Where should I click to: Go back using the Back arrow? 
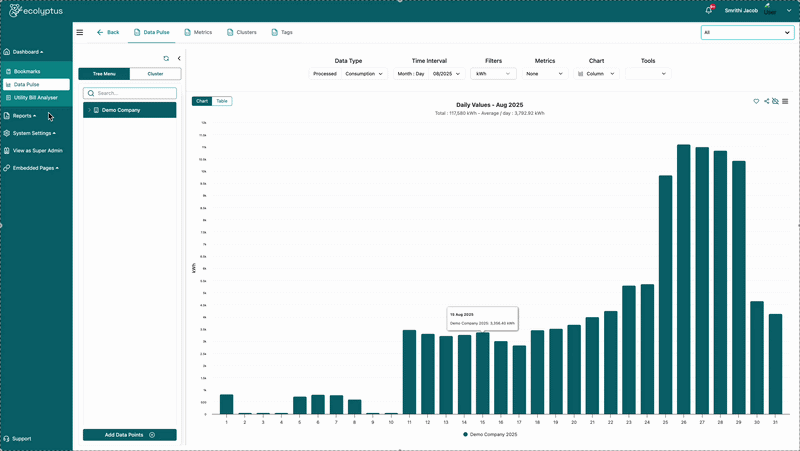(x=108, y=32)
